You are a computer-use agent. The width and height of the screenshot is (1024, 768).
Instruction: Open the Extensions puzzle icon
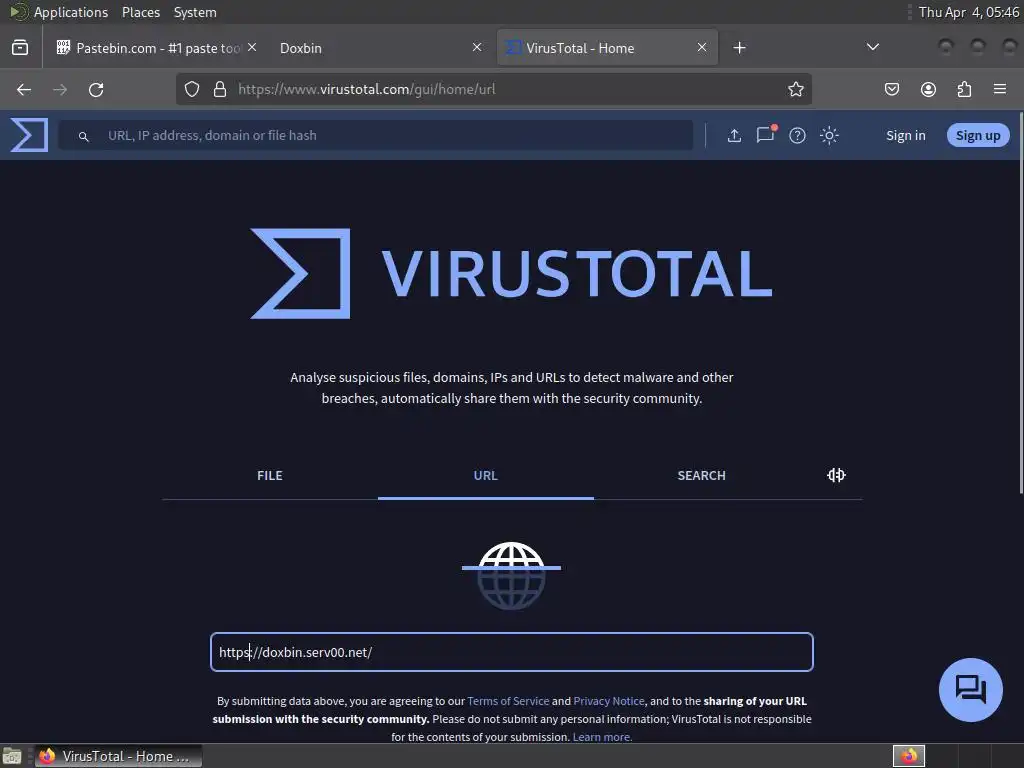pos(964,89)
